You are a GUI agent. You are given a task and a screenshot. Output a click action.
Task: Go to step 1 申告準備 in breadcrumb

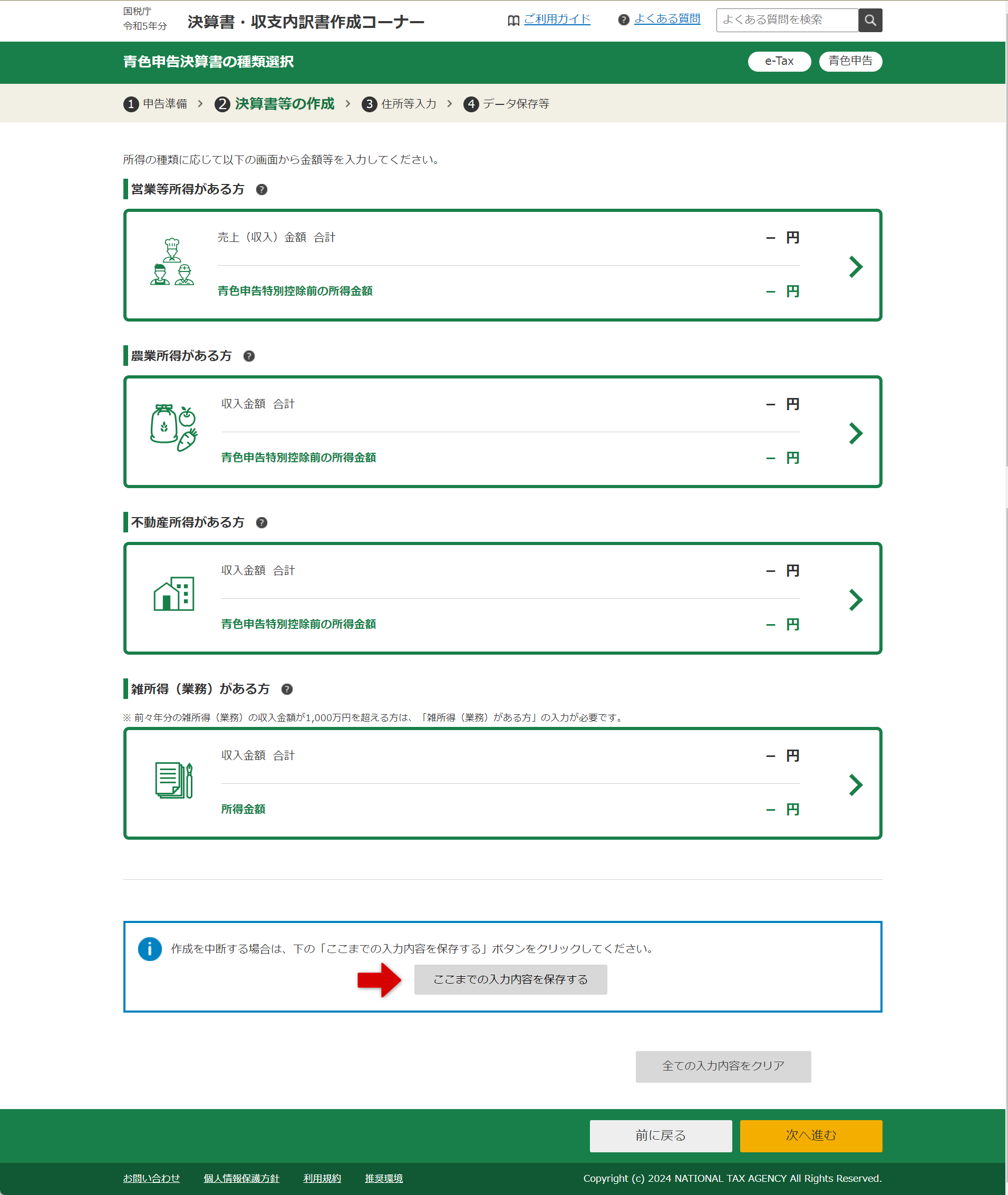coord(156,104)
